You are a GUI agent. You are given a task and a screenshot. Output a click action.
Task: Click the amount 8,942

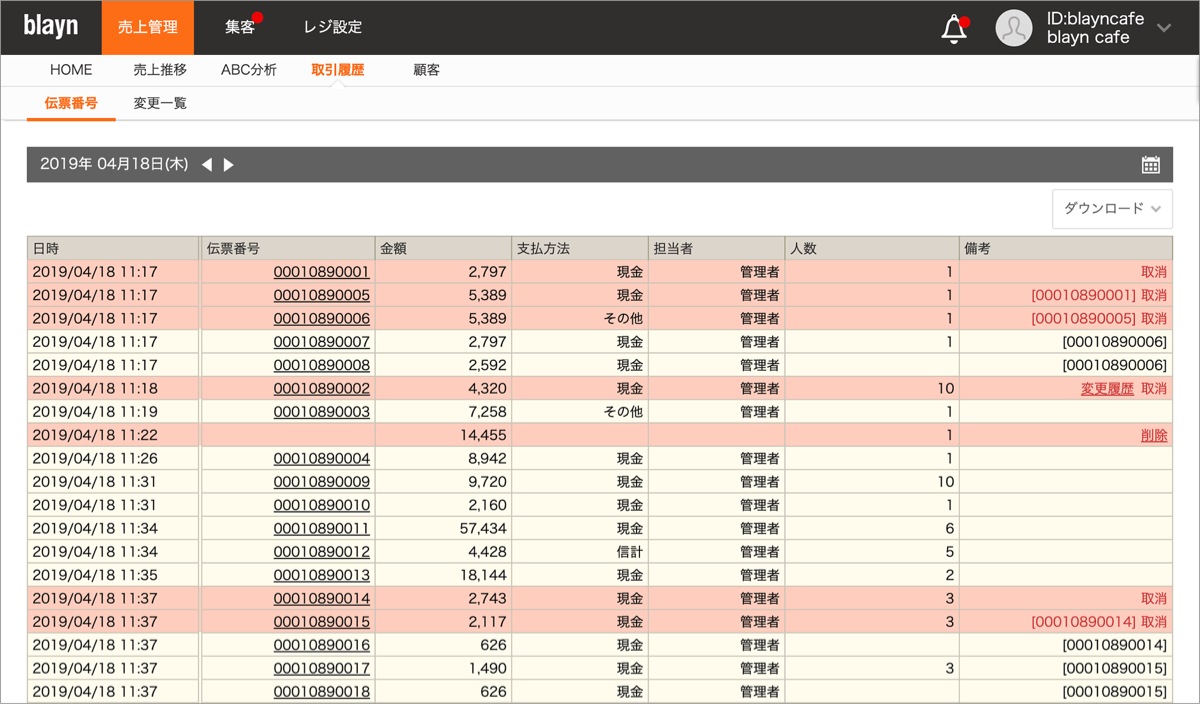click(487, 458)
